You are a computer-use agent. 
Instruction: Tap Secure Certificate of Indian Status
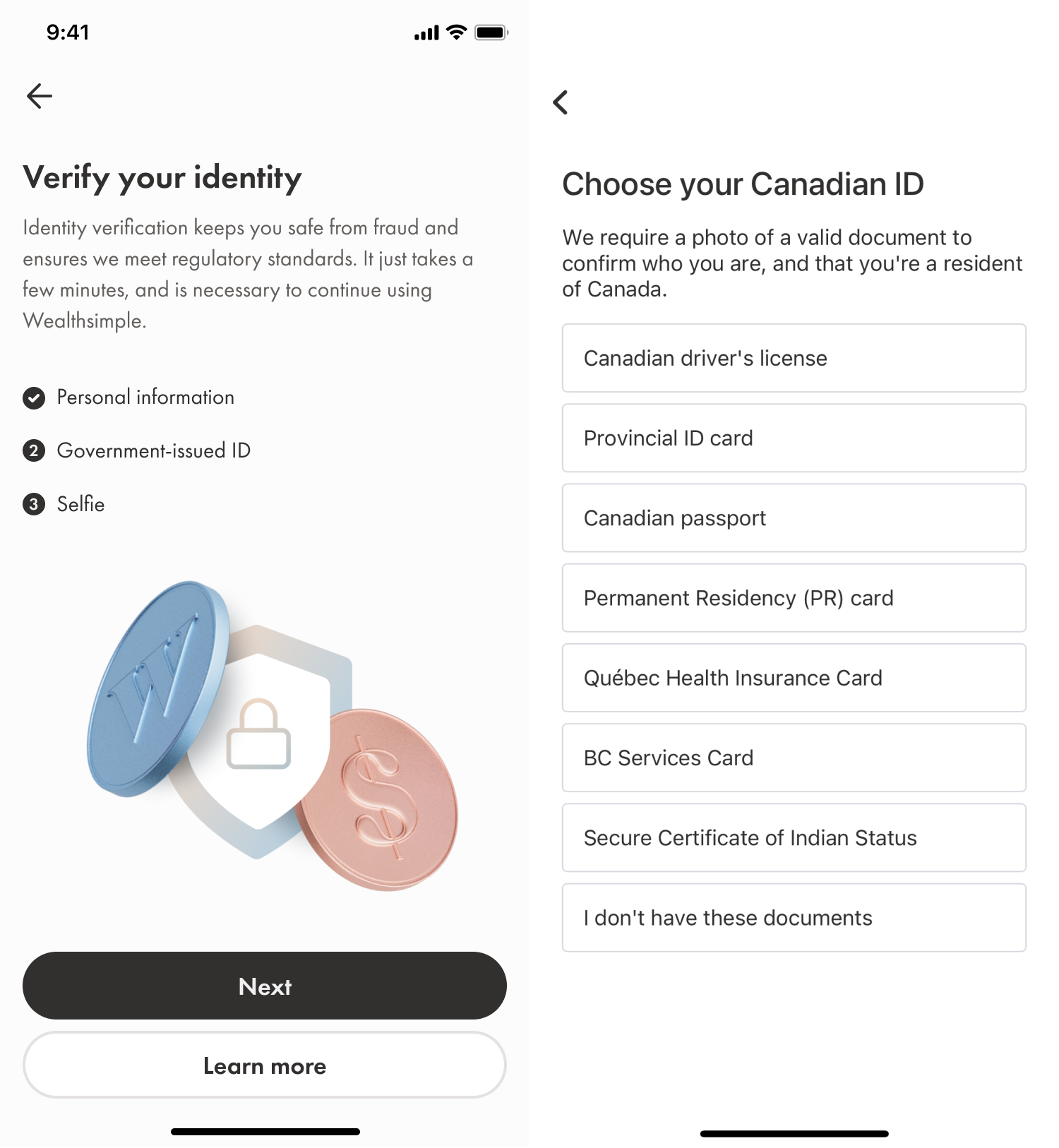point(794,837)
